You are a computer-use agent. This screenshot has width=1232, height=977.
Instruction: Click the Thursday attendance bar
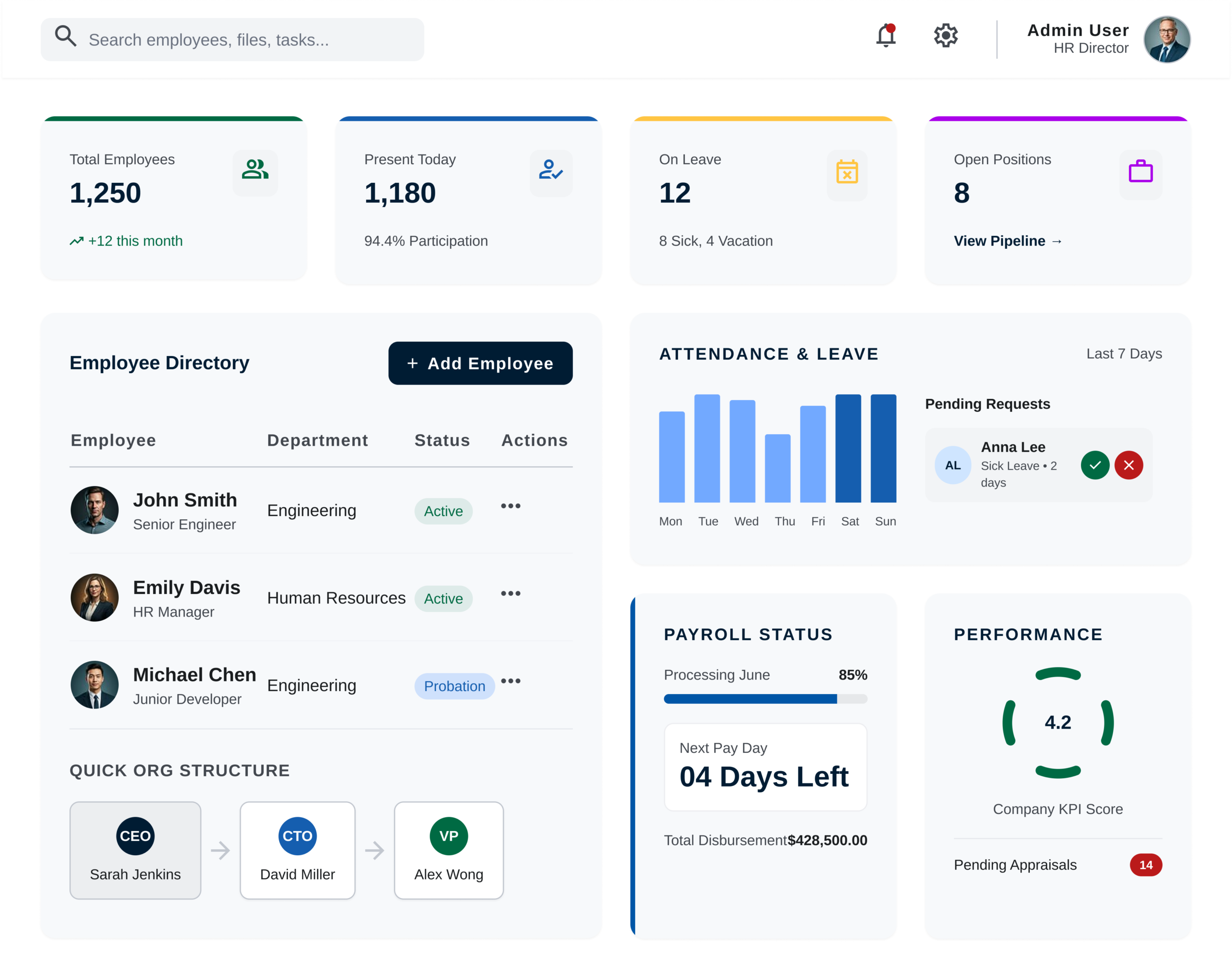pos(778,468)
